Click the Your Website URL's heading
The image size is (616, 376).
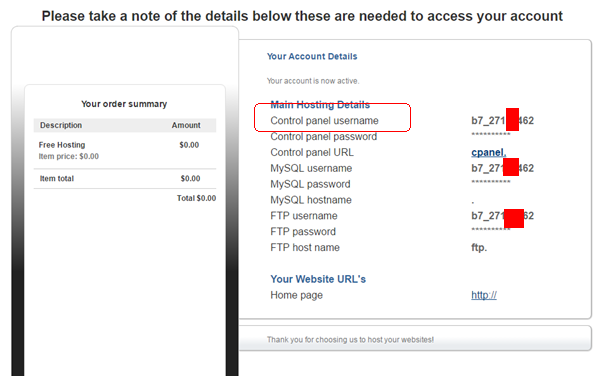coord(318,279)
